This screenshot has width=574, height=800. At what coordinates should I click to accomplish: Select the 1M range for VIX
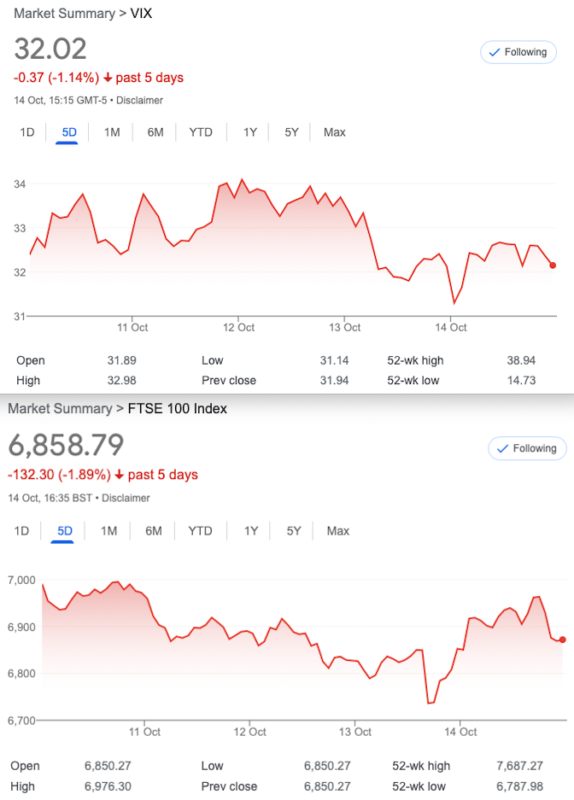pyautogui.click(x=112, y=133)
